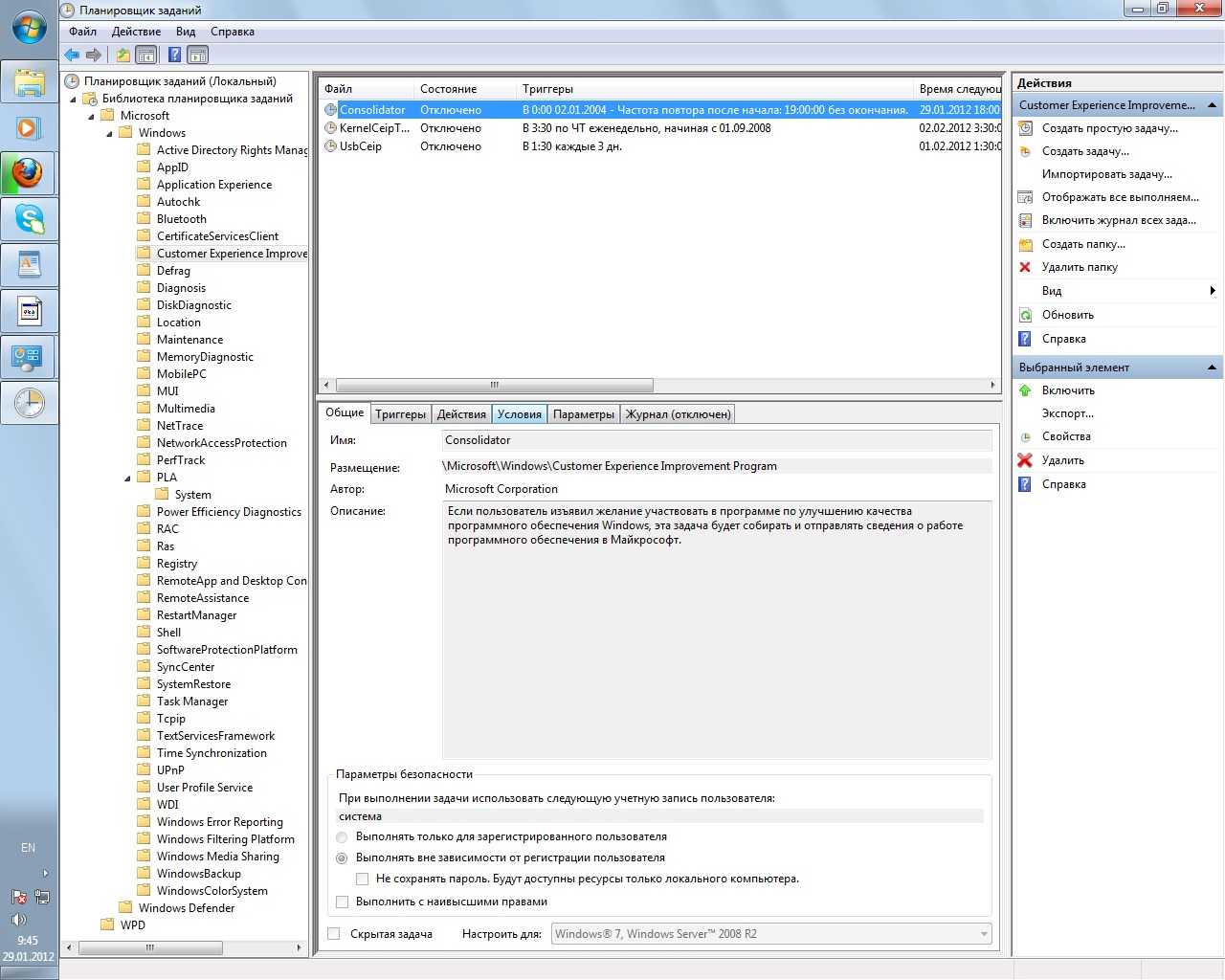Collapse the Windows tree node
The image size is (1225, 980).
(x=109, y=133)
